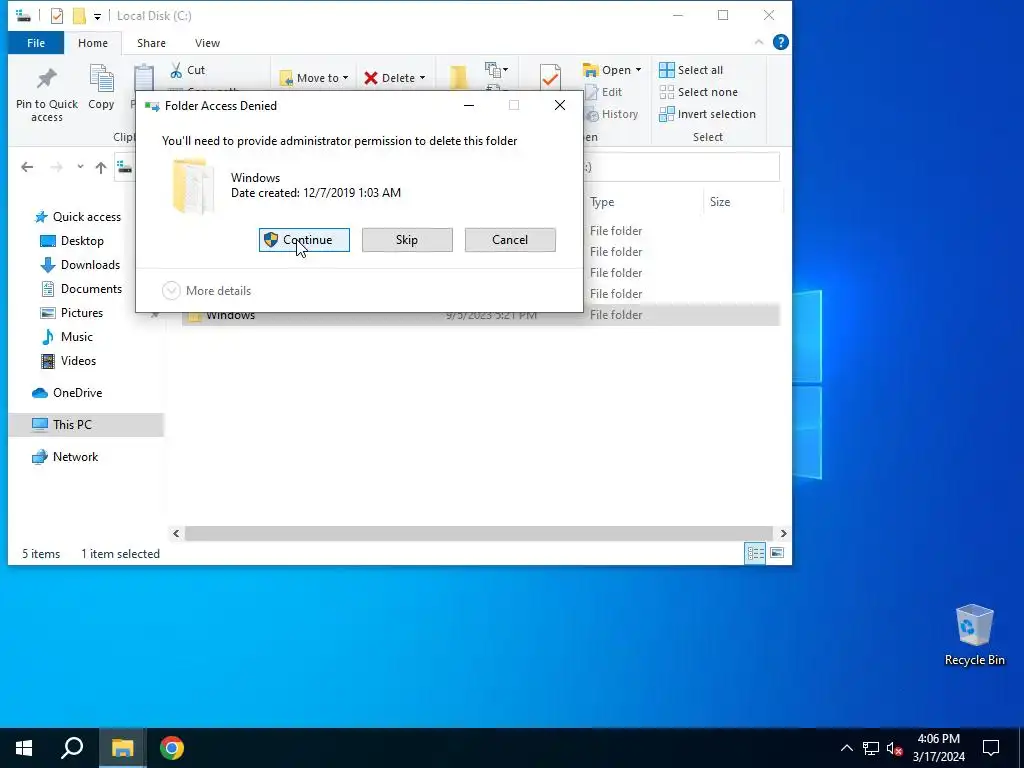This screenshot has height=768, width=1024.
Task: Open the Windows Start menu
Action: point(24,748)
